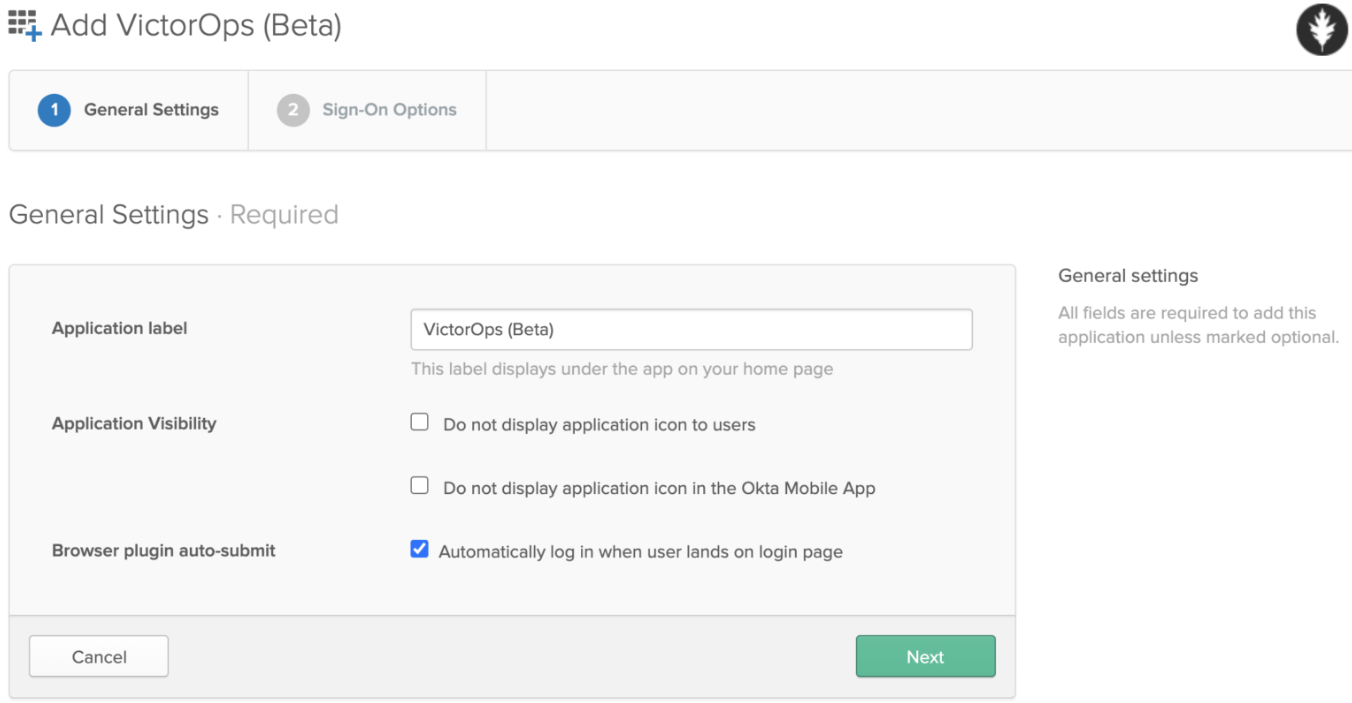Image resolution: width=1352 pixels, height=703 pixels.
Task: Click the Application Visibility field label
Action: click(x=134, y=423)
